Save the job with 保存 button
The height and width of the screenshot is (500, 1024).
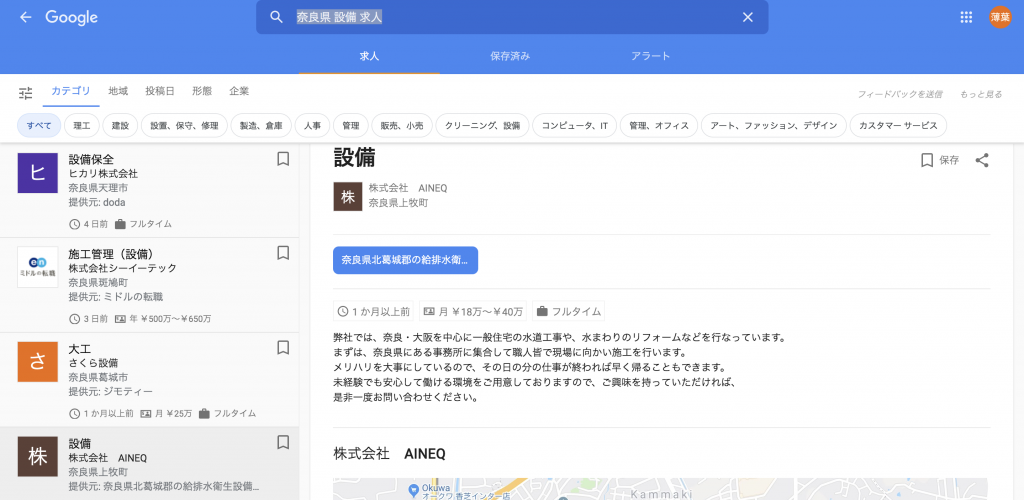click(x=940, y=160)
